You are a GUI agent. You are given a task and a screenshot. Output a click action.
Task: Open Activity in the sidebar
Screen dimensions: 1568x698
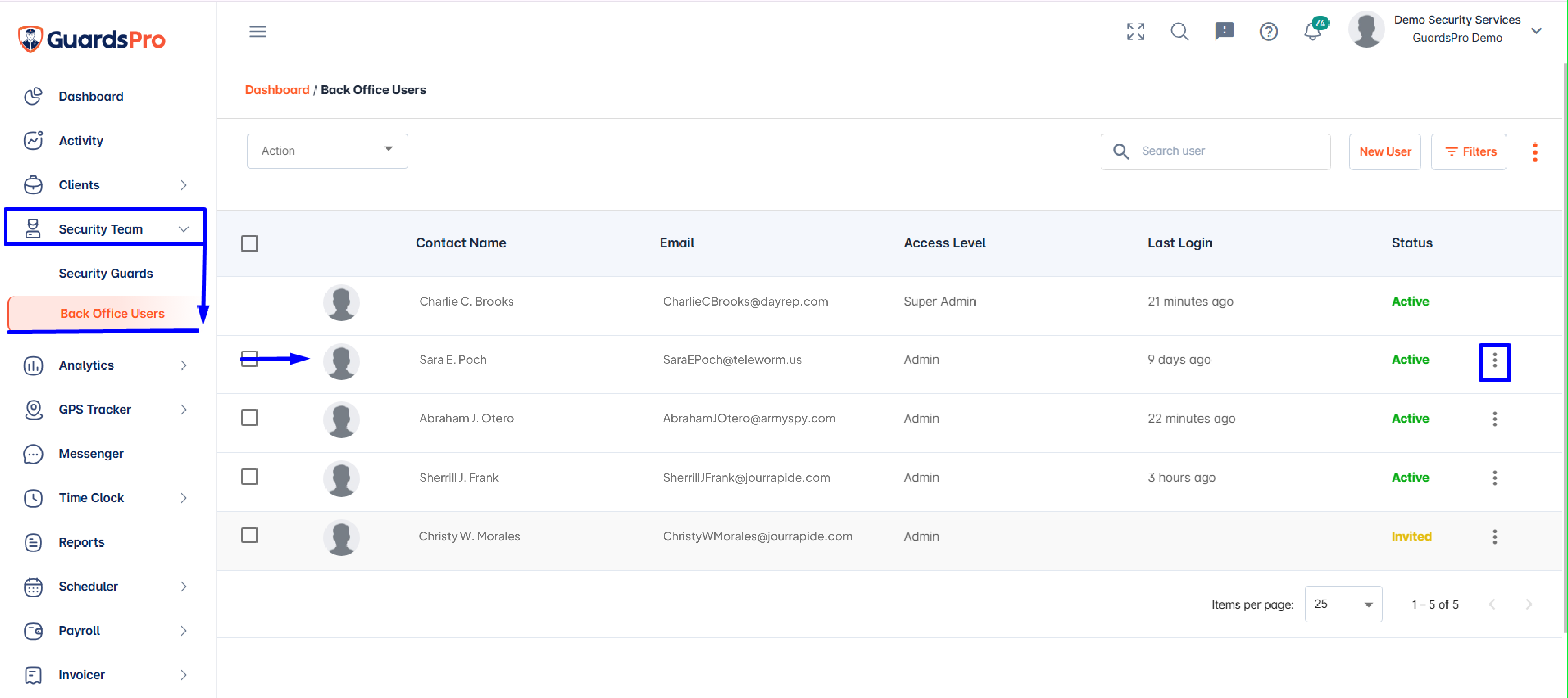click(x=81, y=140)
